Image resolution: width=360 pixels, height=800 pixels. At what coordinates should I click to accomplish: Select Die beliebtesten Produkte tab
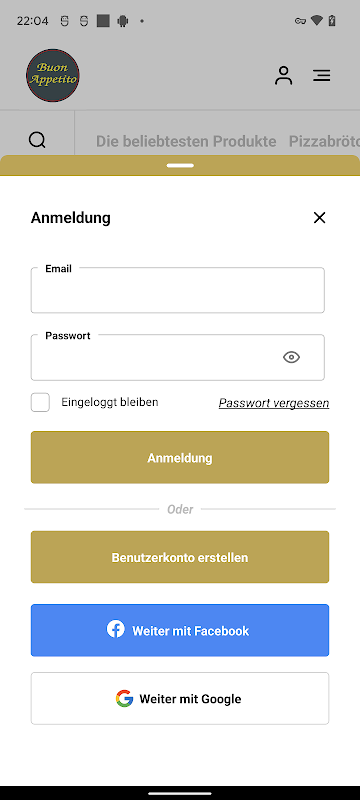(x=186, y=141)
